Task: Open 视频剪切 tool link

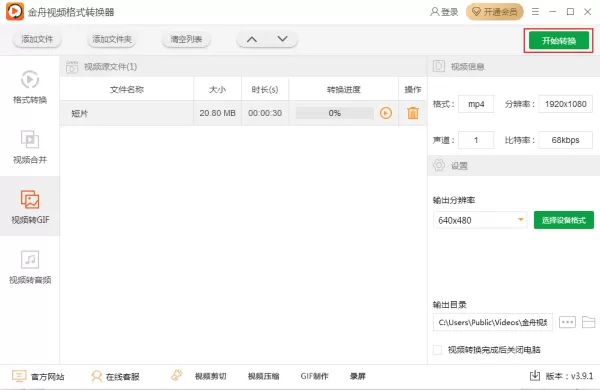Action: (x=210, y=377)
